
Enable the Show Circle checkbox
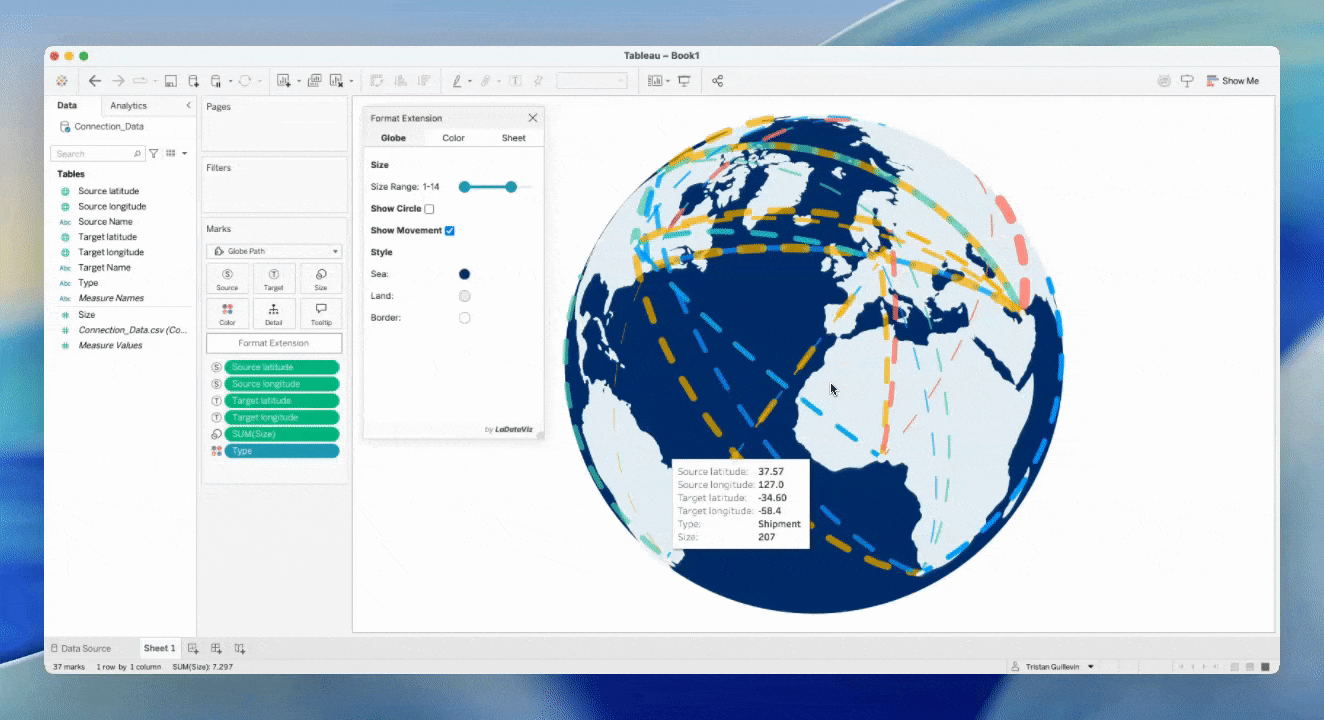429,209
